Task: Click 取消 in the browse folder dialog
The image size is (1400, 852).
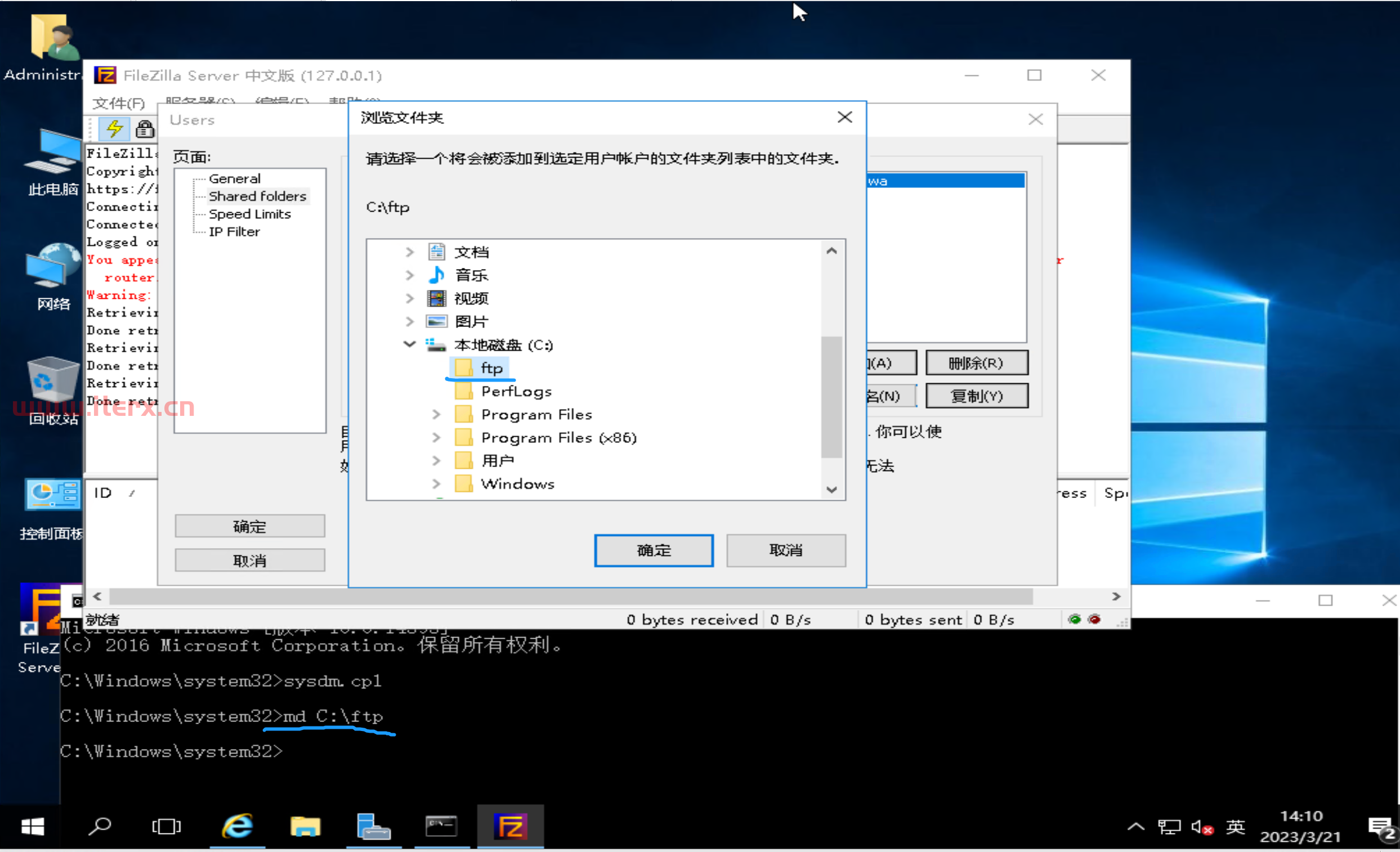Action: pyautogui.click(x=786, y=550)
